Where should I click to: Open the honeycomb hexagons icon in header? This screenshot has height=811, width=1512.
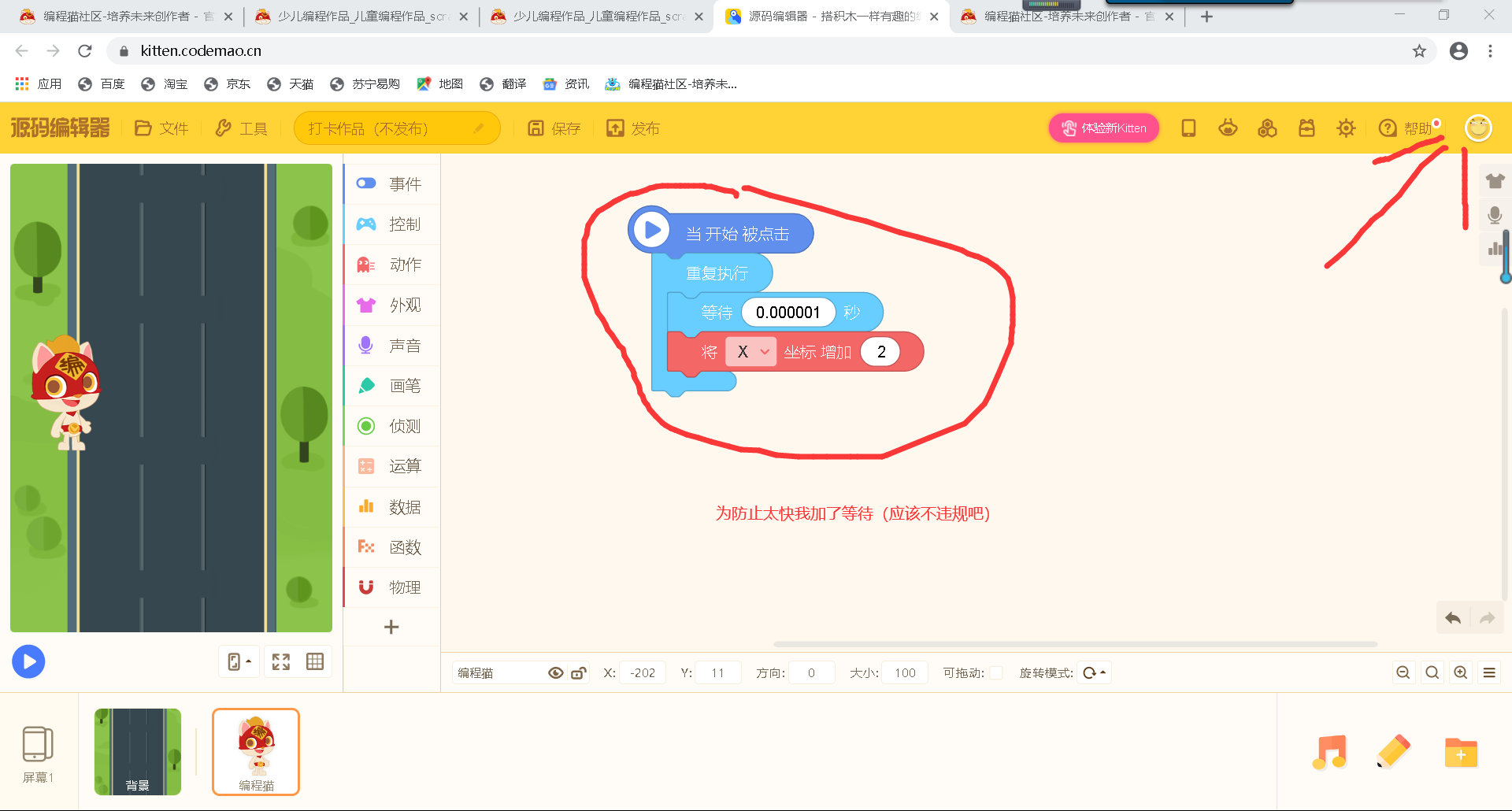pos(1267,128)
